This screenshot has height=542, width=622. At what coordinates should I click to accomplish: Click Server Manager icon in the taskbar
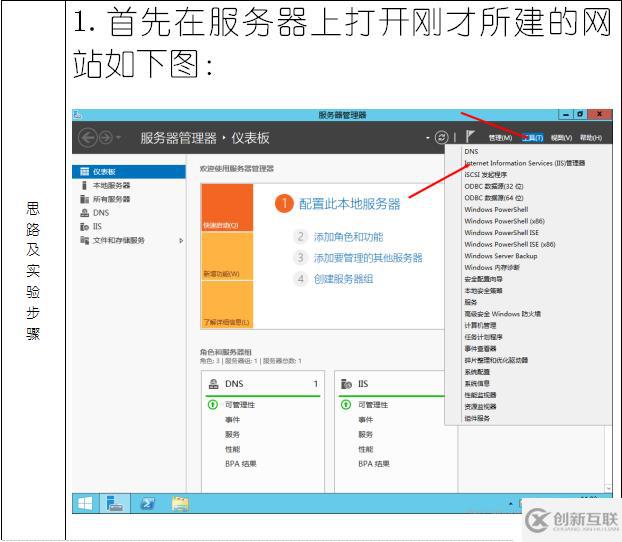114,504
